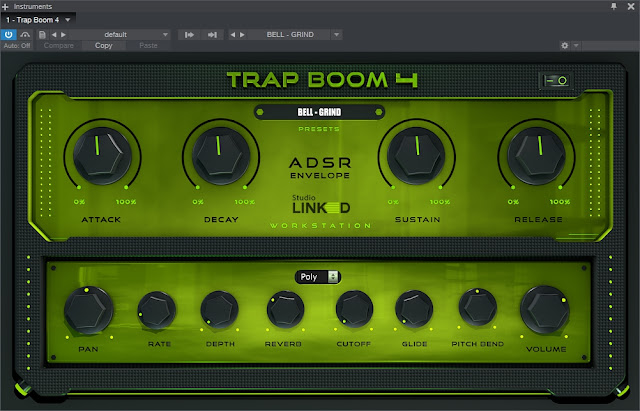Click the ATTACK label

tap(101, 220)
